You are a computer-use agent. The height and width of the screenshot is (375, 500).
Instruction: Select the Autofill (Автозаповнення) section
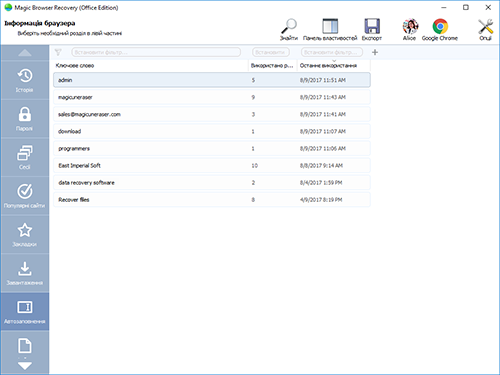pyautogui.click(x=25, y=312)
